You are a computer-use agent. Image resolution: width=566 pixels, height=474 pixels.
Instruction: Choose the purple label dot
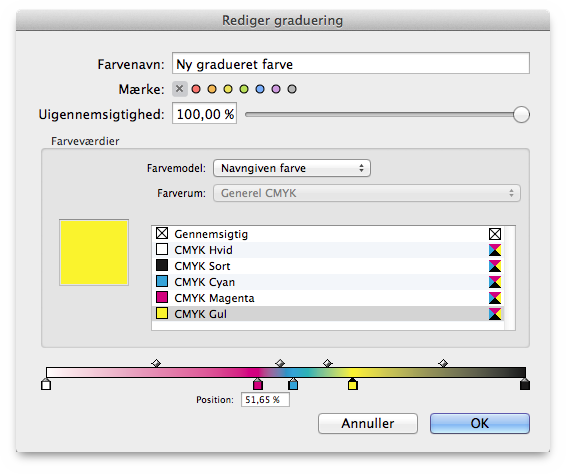coord(276,89)
